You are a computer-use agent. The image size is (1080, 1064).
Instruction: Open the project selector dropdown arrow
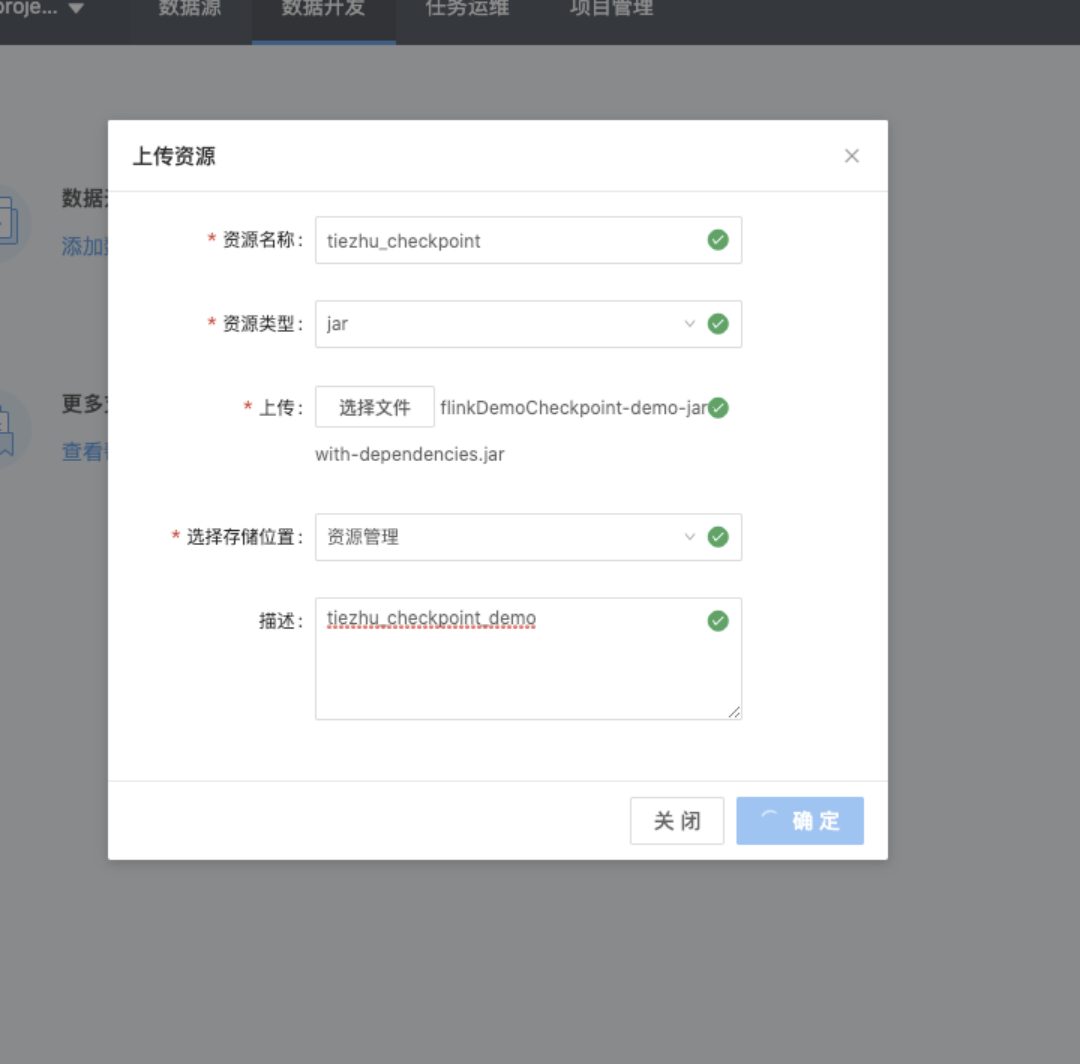76,8
